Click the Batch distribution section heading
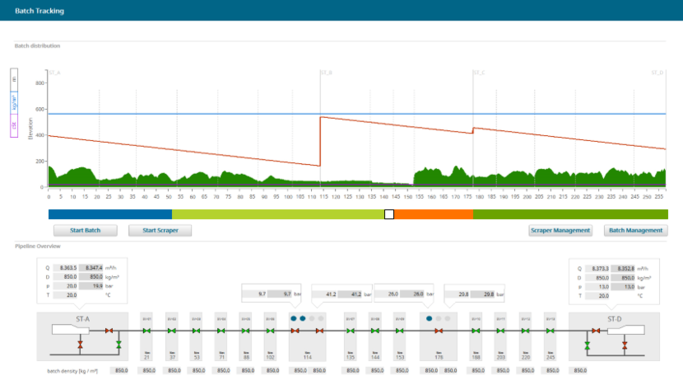Screen dimensions: 683x385 (x=37, y=46)
